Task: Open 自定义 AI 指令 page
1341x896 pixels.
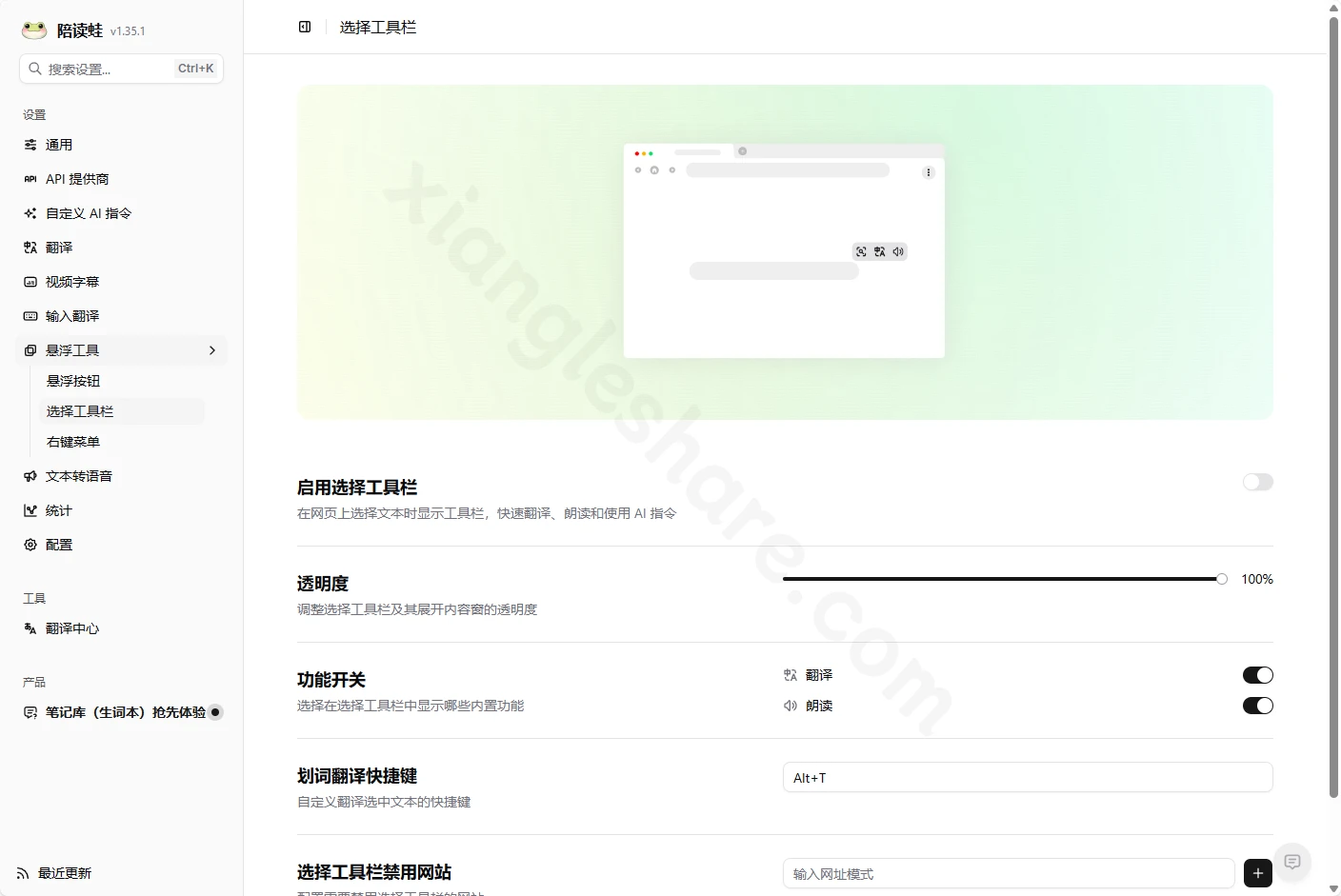Action: (122, 213)
